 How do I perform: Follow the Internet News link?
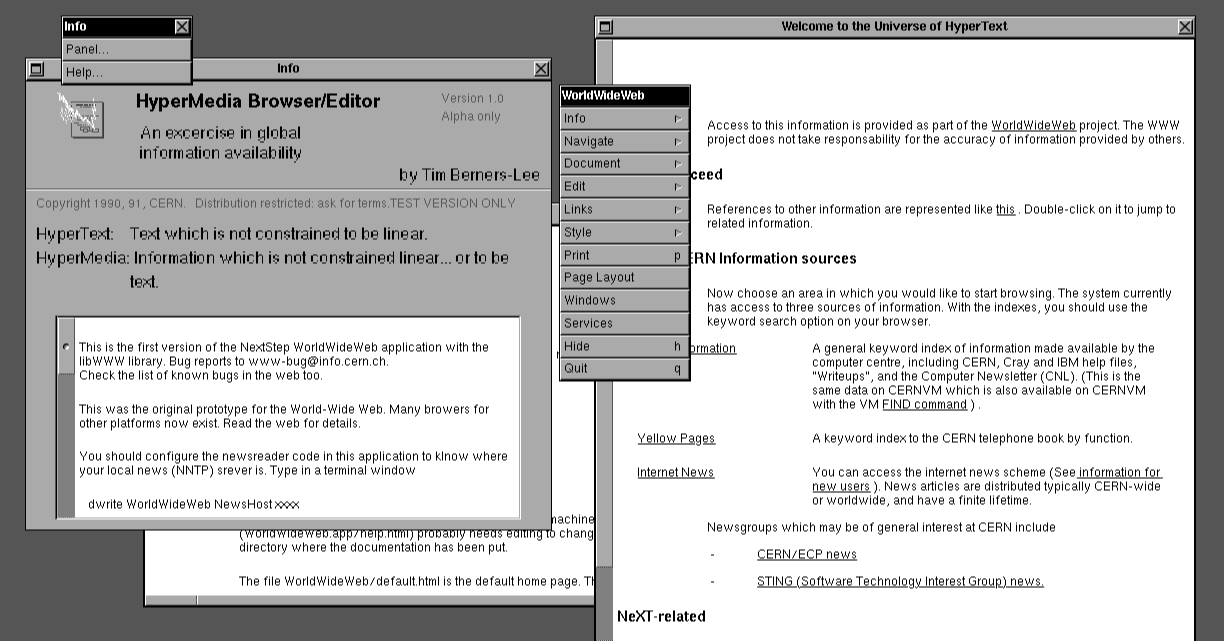click(675, 472)
